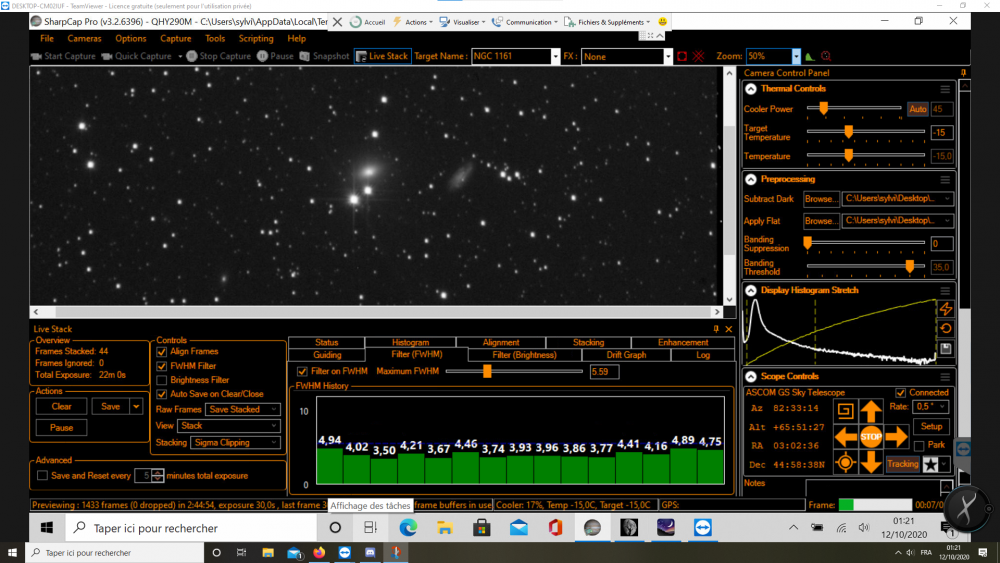1000x563 pixels.
Task: Click the red square selection area icon
Action: [x=682, y=56]
